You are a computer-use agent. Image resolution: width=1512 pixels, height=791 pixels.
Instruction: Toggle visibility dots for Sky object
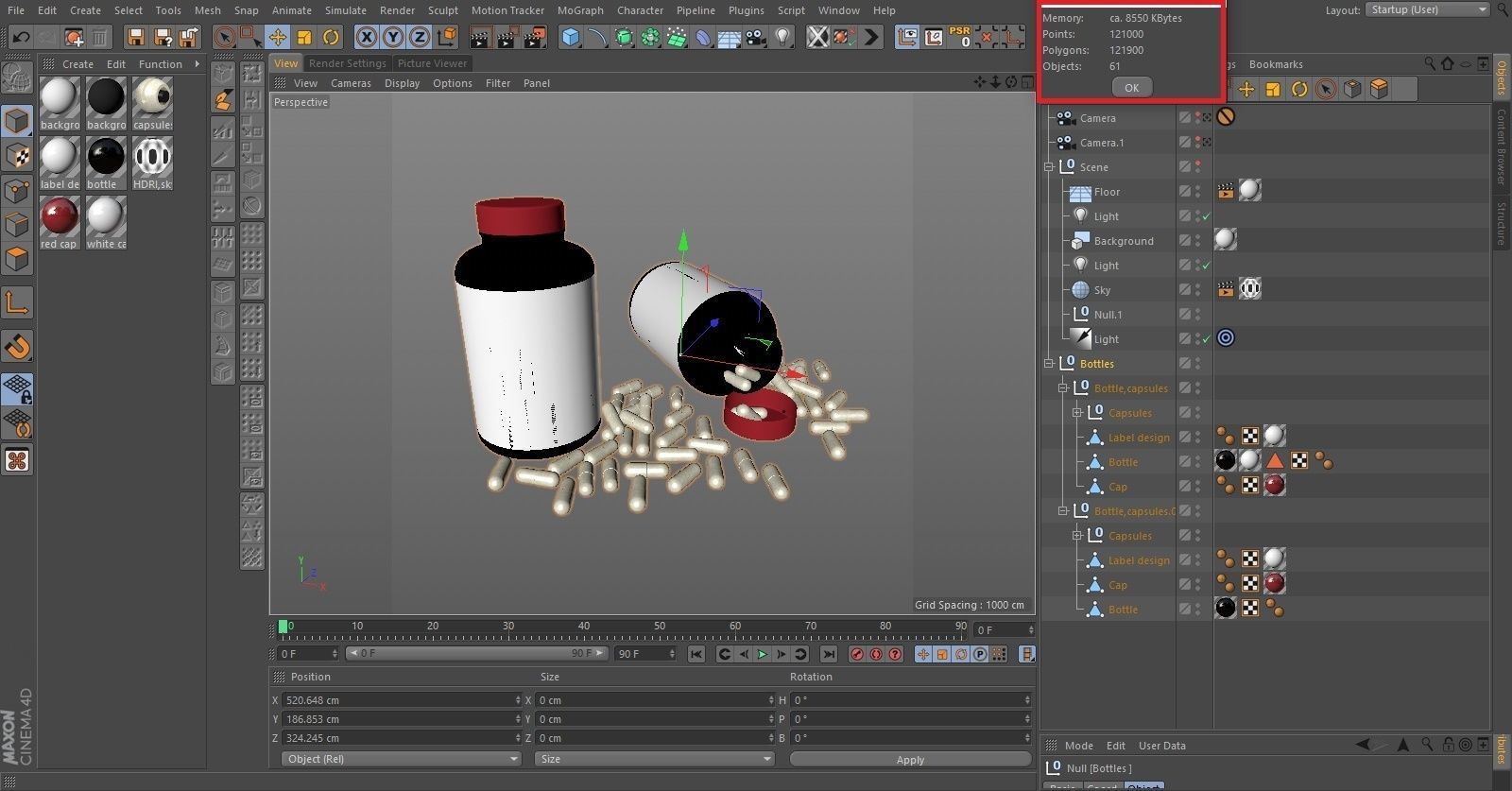point(1198,290)
